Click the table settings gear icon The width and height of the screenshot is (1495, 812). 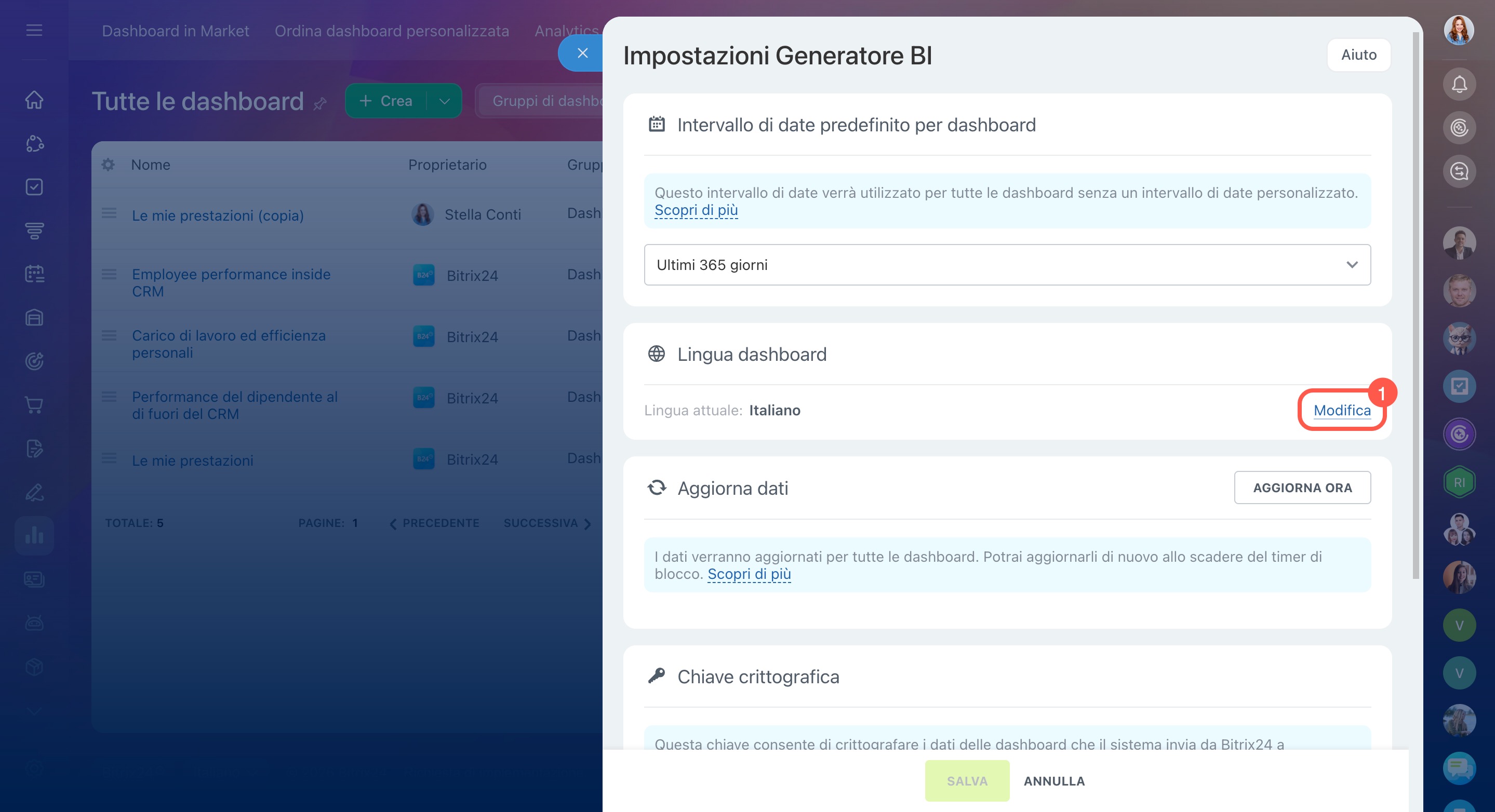(108, 165)
